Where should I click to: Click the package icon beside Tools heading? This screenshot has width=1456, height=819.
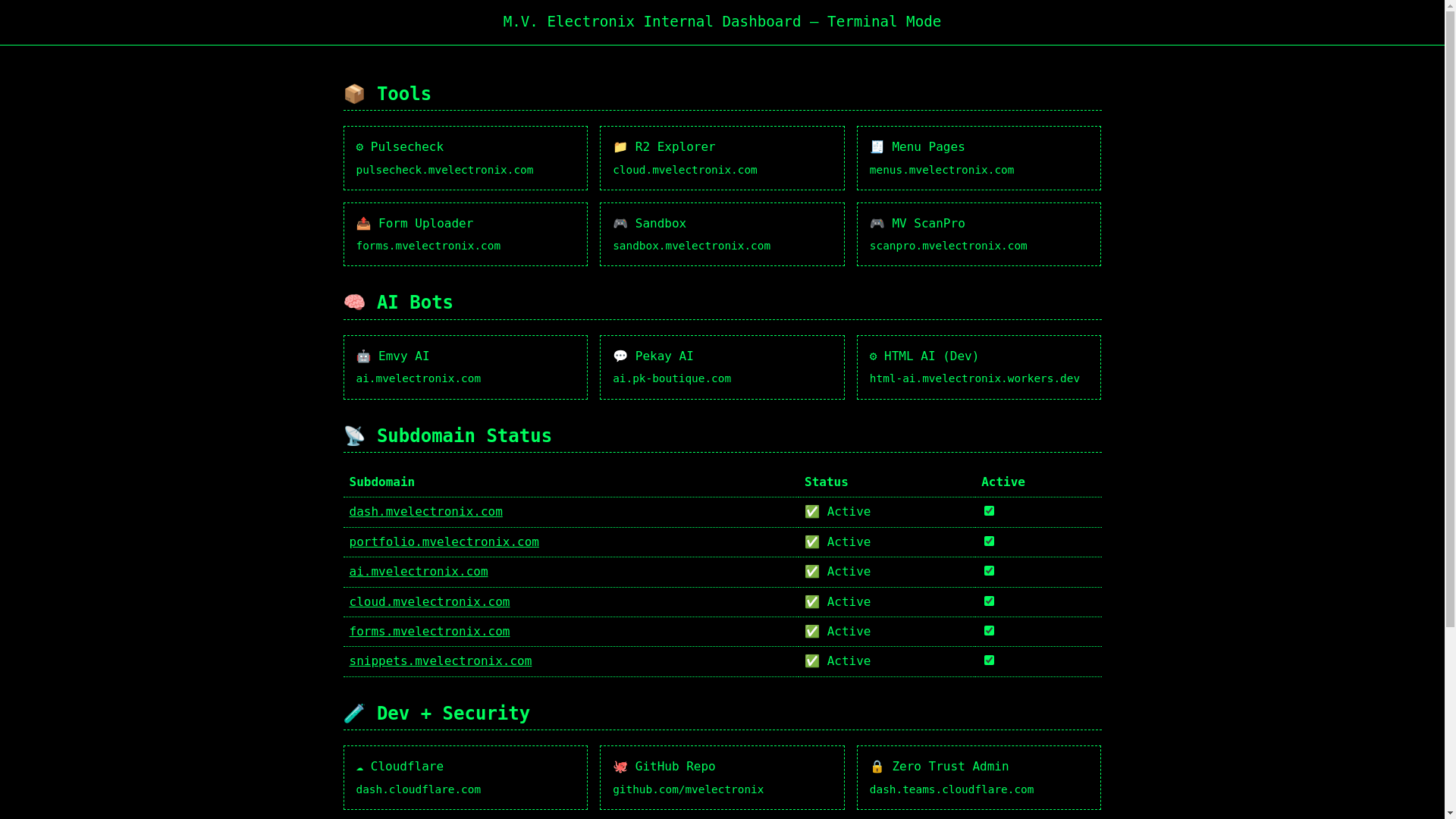point(354,94)
